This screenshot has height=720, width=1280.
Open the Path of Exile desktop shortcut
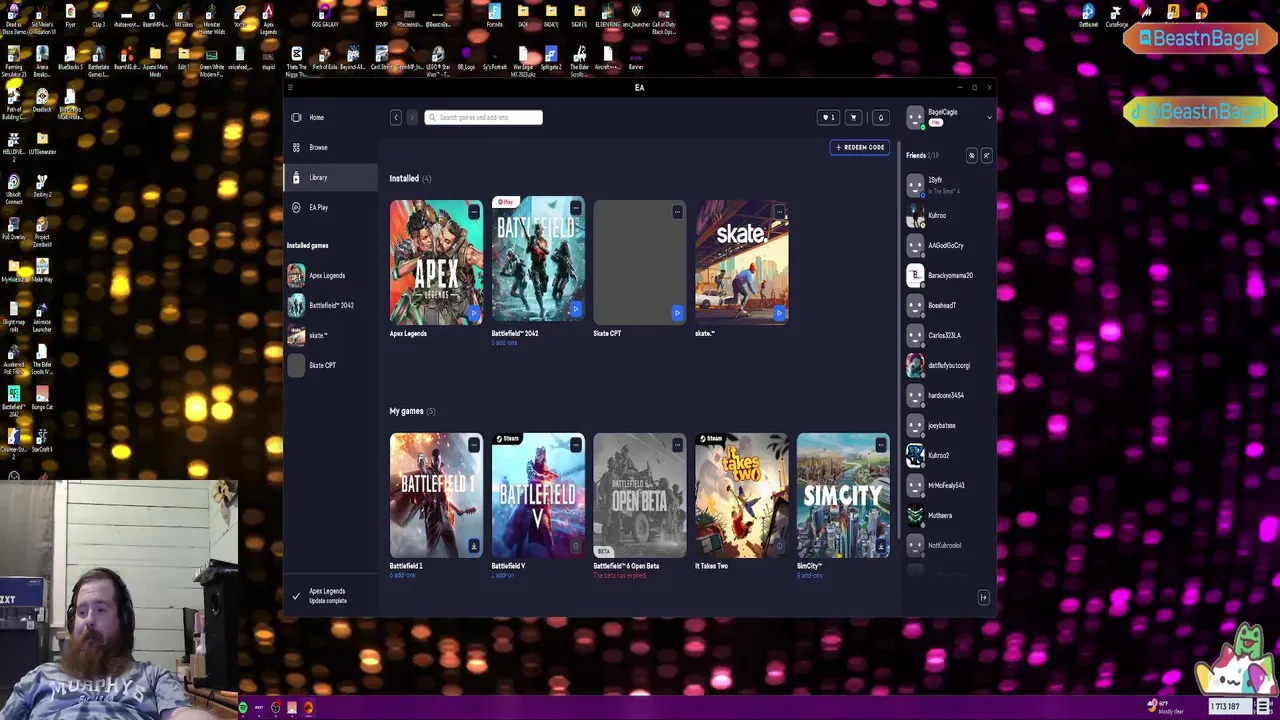pos(324,58)
